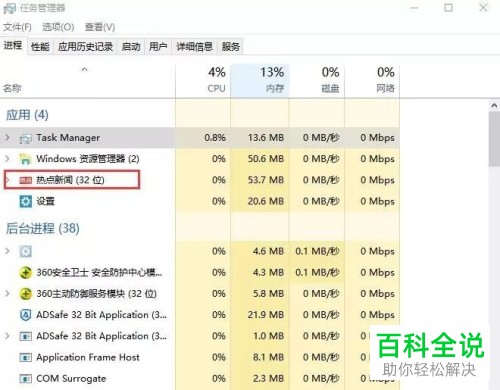This screenshot has width=500, height=390.
Task: Click the 8.1 MB memory value
Action: click(x=268, y=357)
